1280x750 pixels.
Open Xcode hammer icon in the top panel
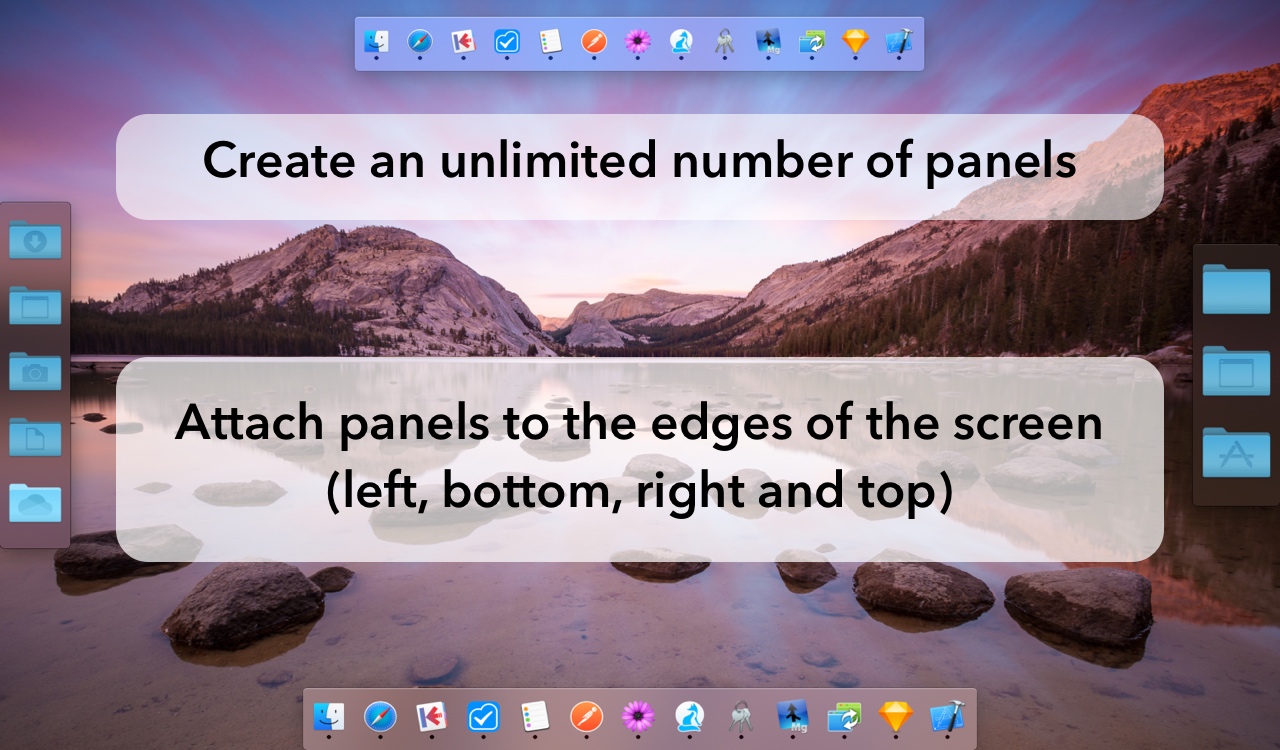coord(899,41)
